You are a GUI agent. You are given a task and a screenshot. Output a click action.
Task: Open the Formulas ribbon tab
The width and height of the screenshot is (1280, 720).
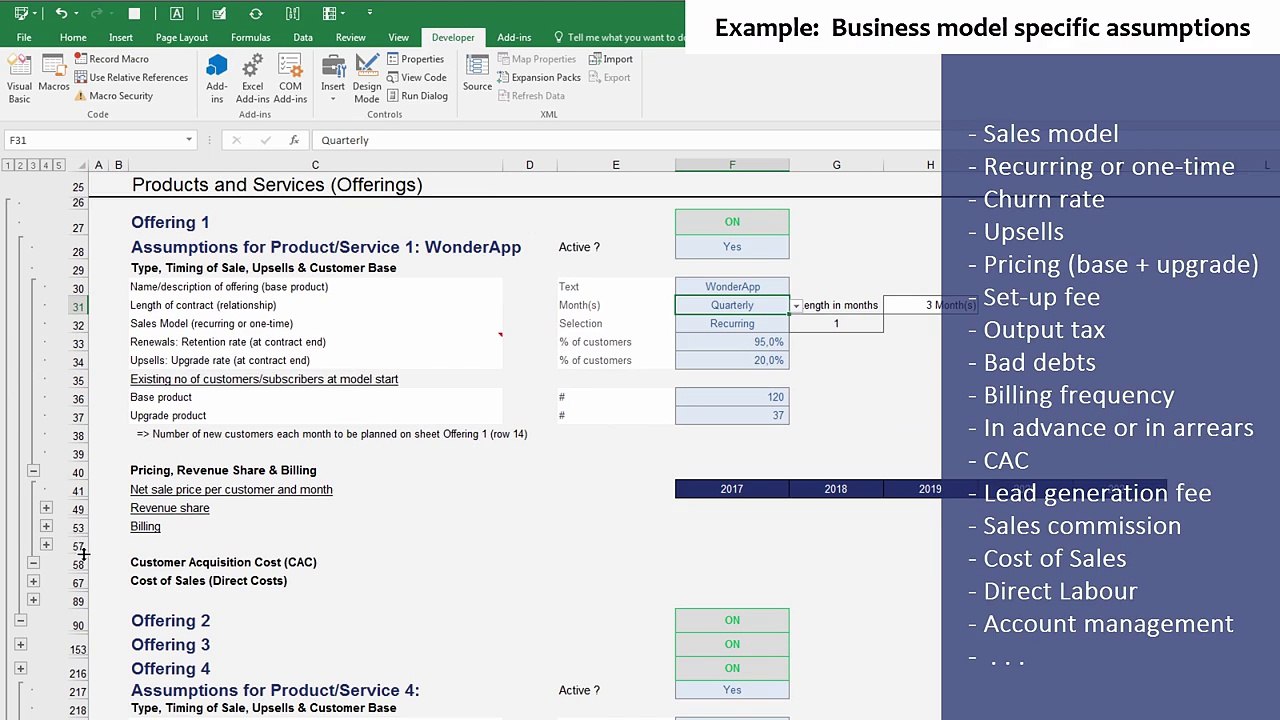250,38
